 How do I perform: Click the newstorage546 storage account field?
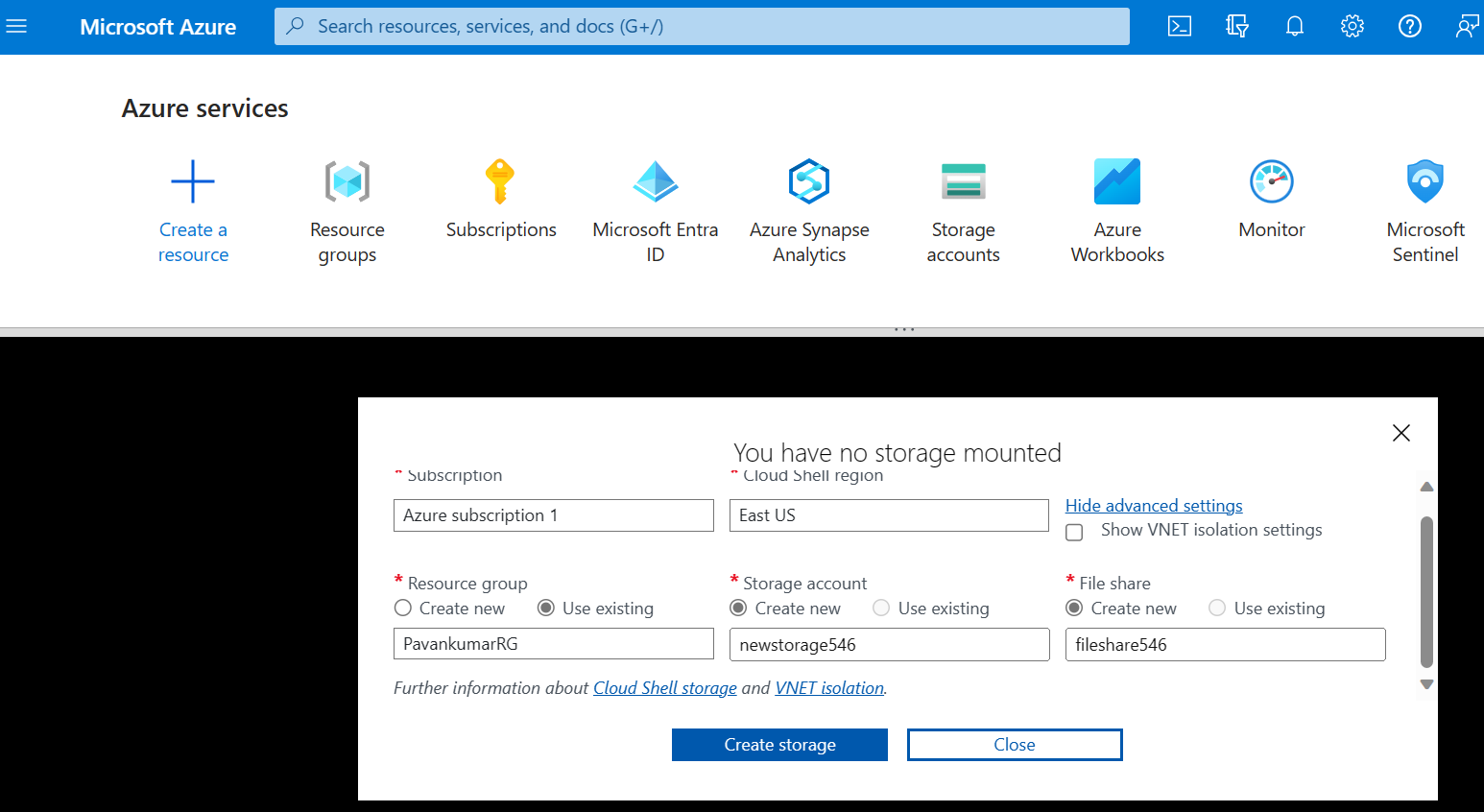889,645
